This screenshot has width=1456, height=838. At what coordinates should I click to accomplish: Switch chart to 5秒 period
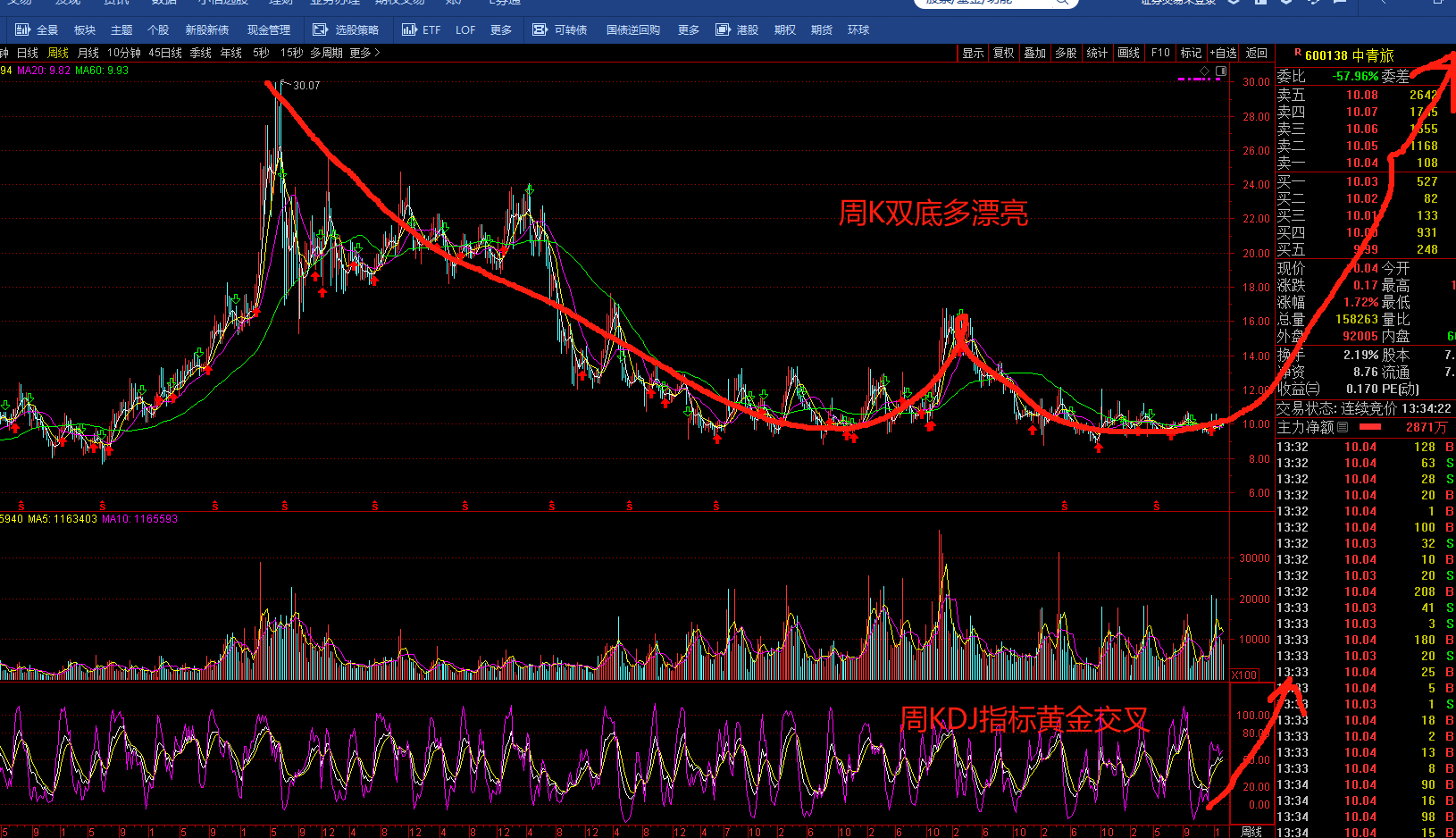[261, 53]
